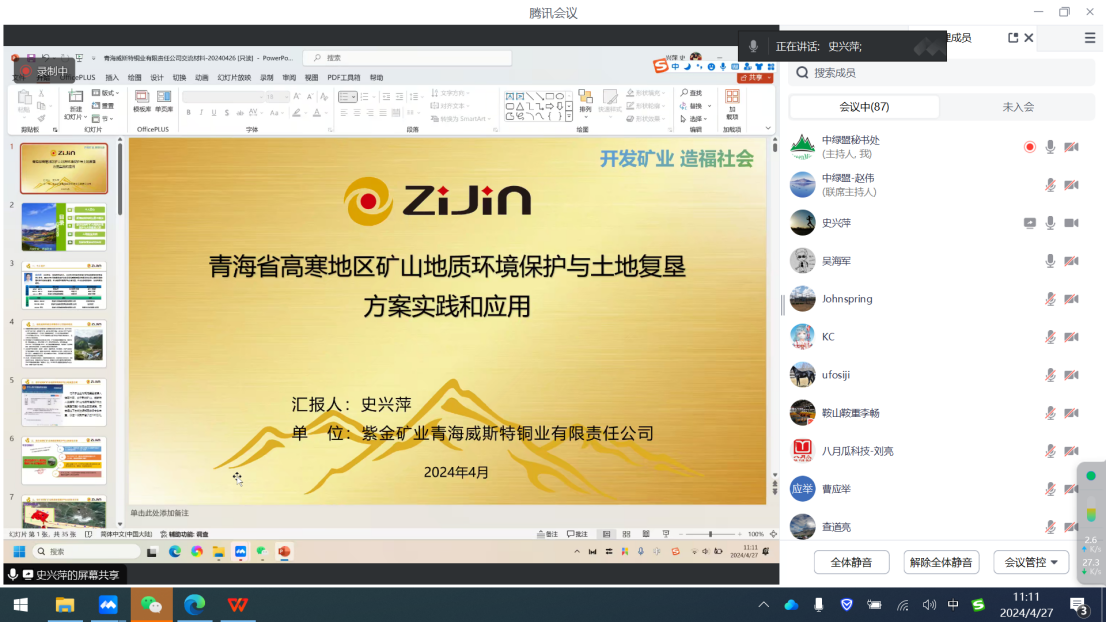
Task: Open the 替换 replace dropdown in PowerPoint
Action: pyautogui.click(x=695, y=106)
